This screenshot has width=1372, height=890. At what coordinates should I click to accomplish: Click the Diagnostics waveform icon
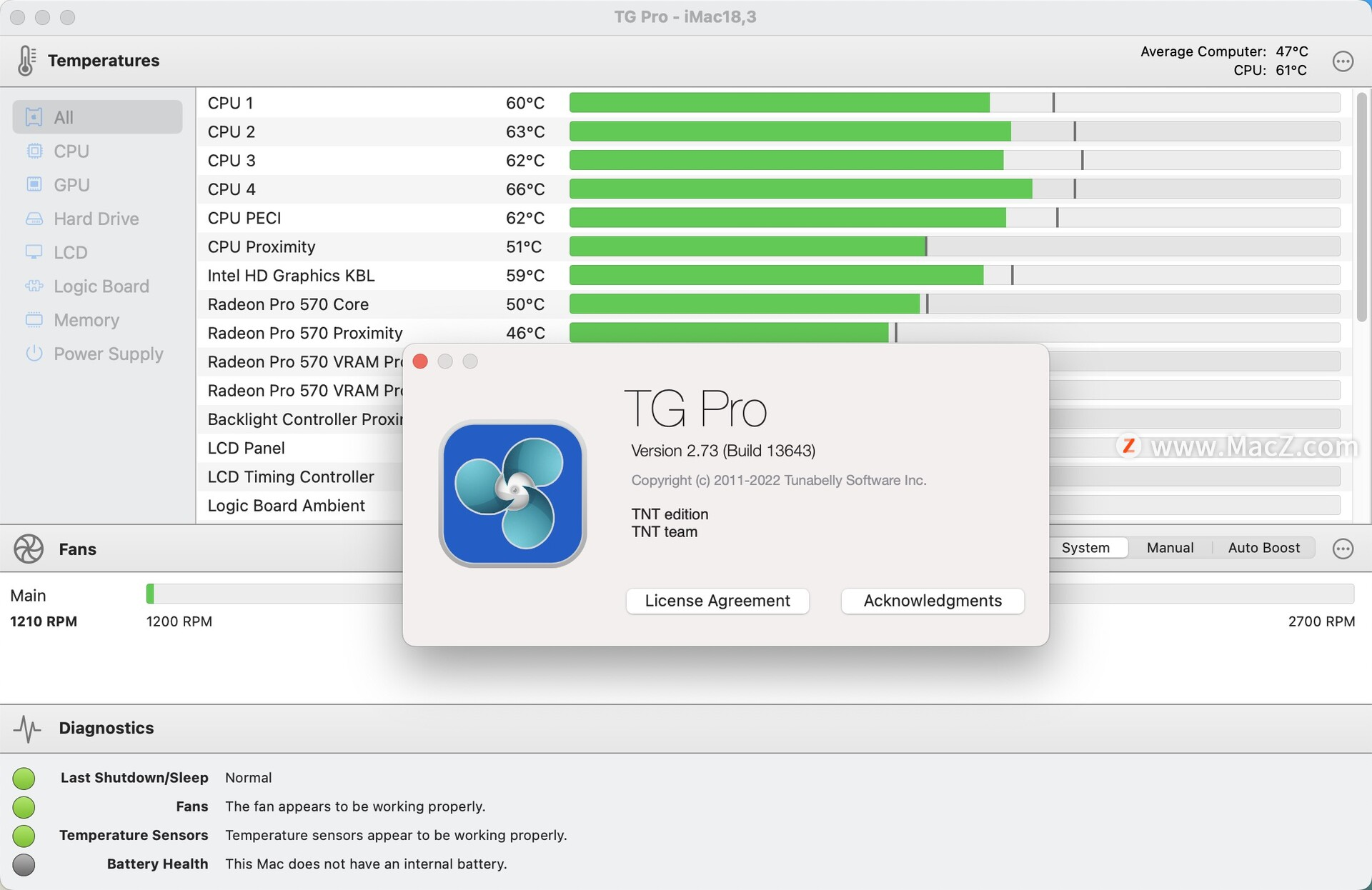coord(27,728)
